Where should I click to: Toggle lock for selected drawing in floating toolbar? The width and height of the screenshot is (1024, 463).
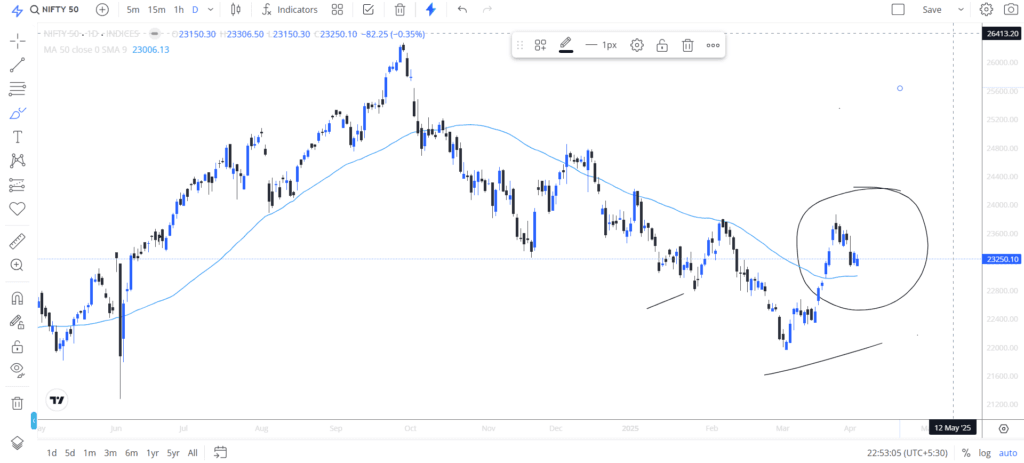pos(662,45)
